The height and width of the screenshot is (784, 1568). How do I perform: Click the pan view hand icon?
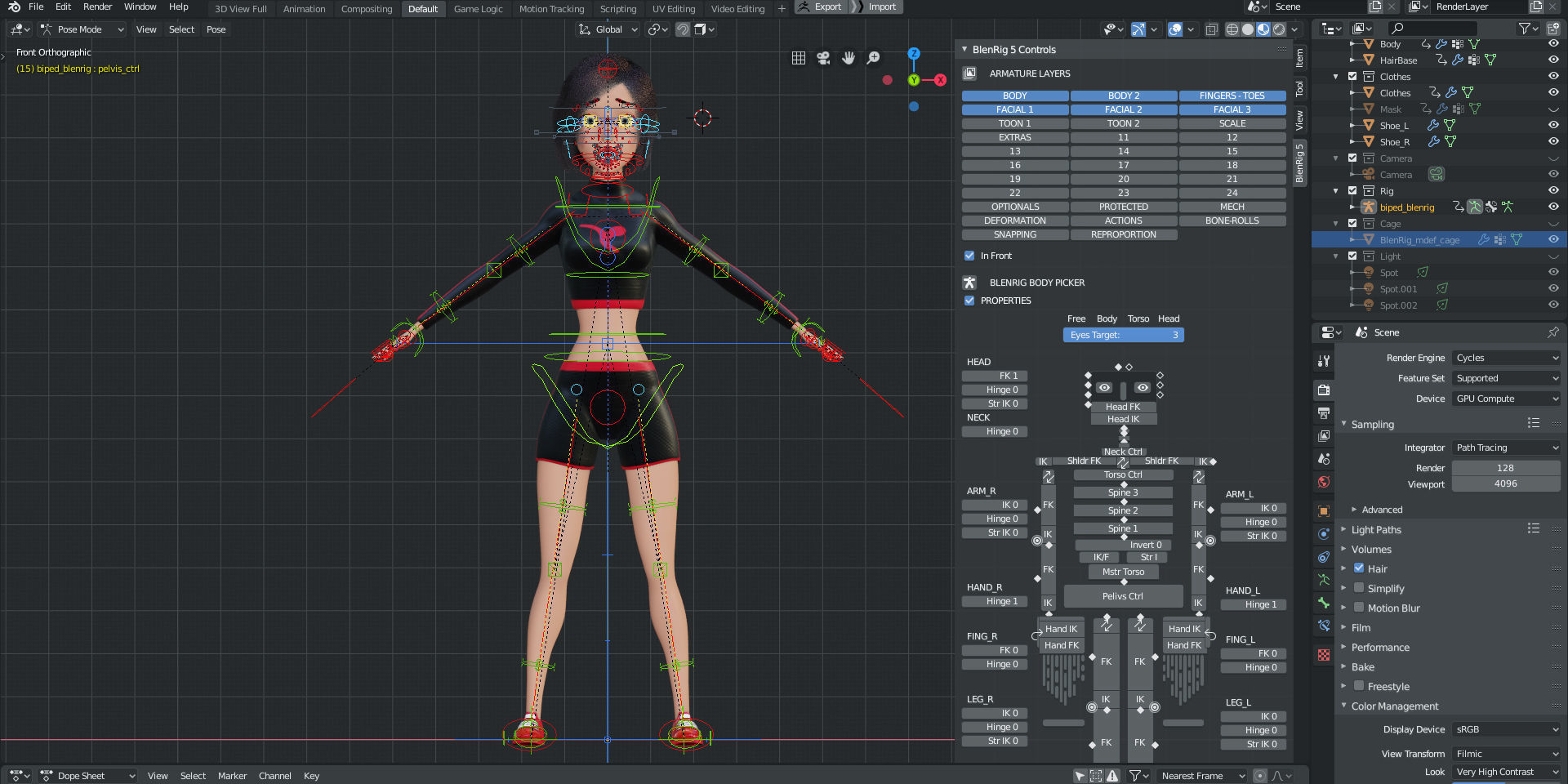(x=849, y=58)
